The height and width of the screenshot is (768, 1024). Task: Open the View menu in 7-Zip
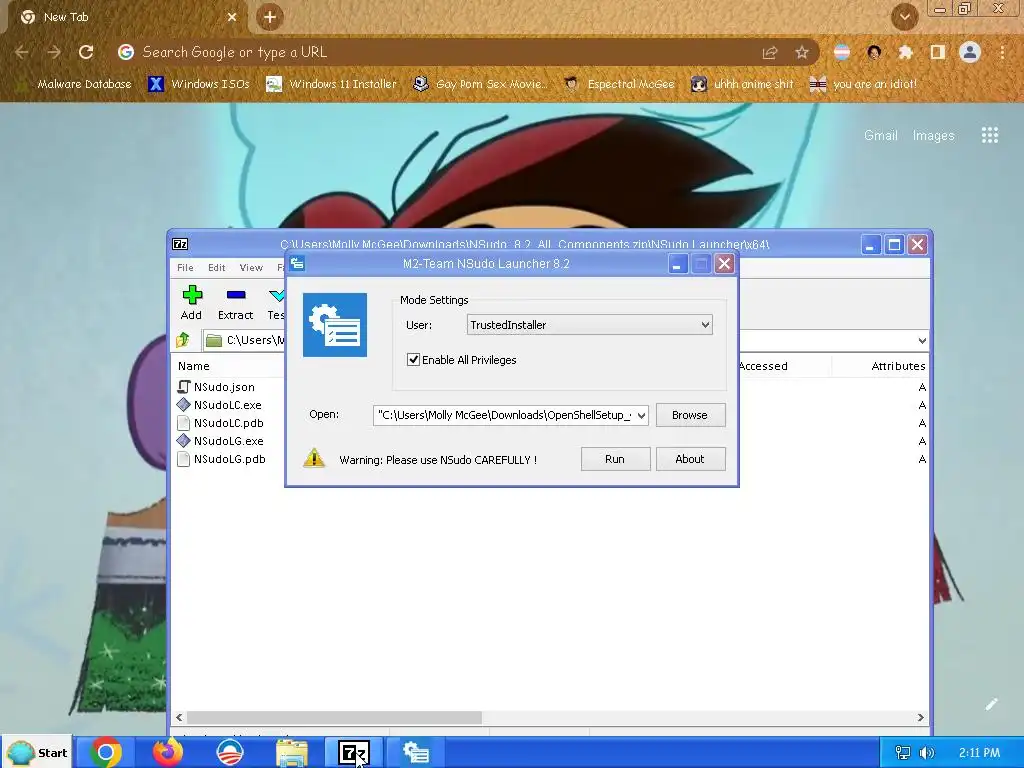[x=251, y=268]
